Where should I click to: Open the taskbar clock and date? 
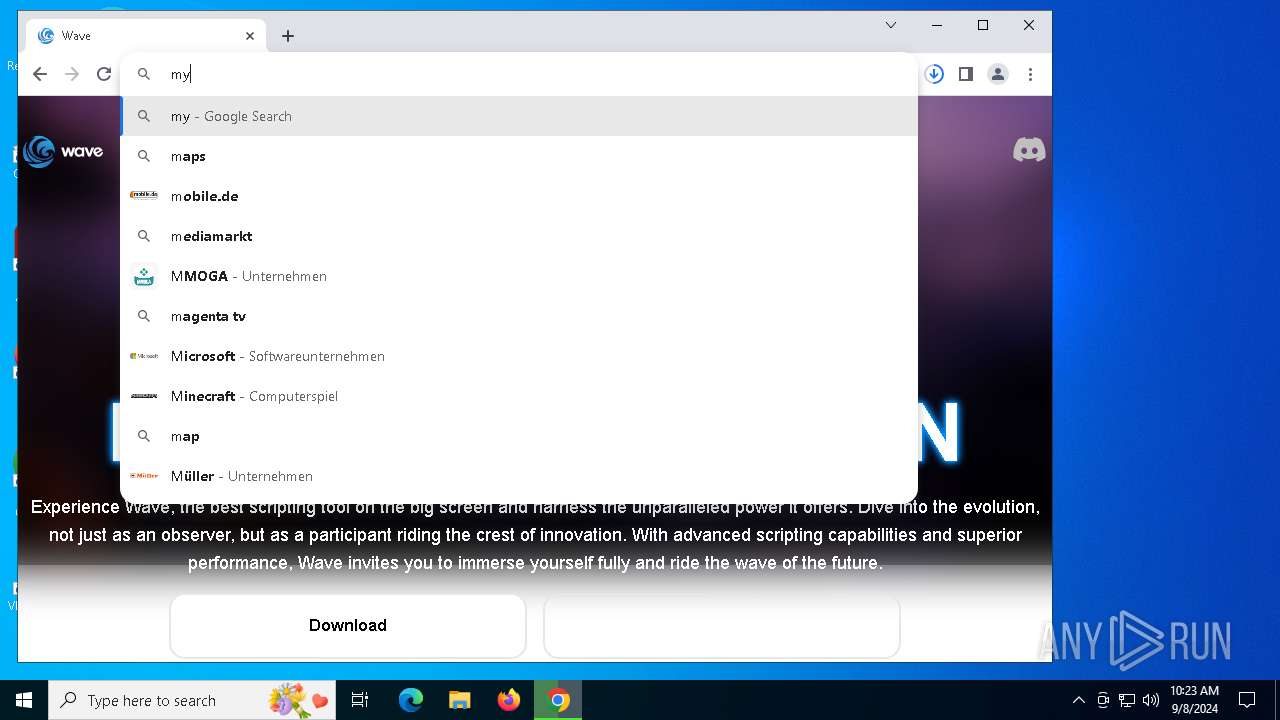pos(1194,700)
